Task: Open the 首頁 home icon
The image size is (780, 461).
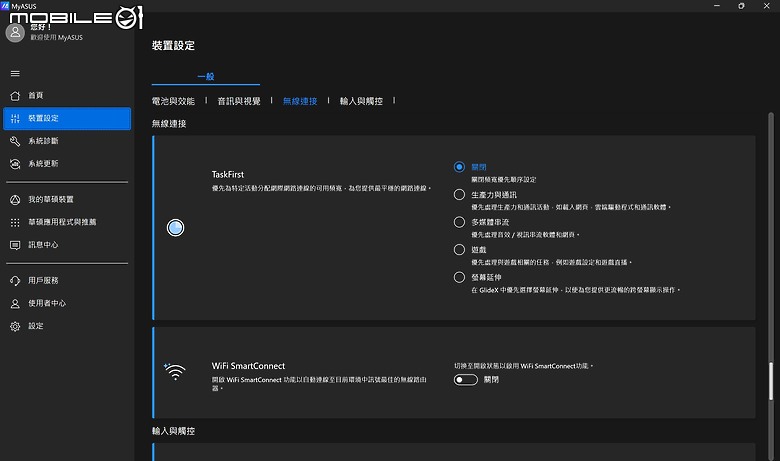Action: (x=15, y=95)
